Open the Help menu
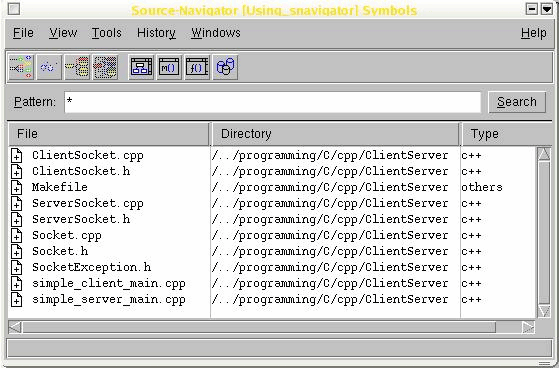The image size is (559, 368). (x=533, y=33)
